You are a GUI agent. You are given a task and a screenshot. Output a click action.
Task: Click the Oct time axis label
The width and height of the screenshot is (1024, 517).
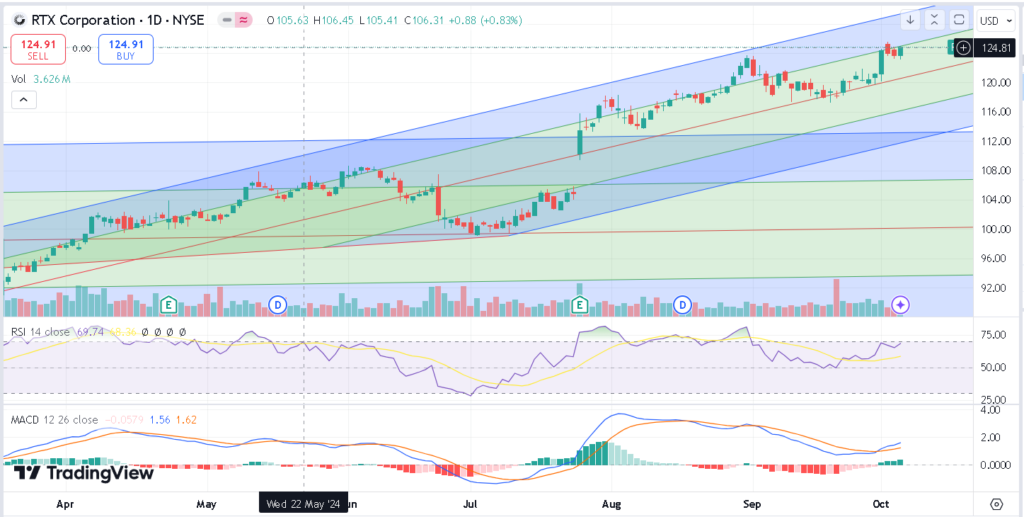pos(882,504)
